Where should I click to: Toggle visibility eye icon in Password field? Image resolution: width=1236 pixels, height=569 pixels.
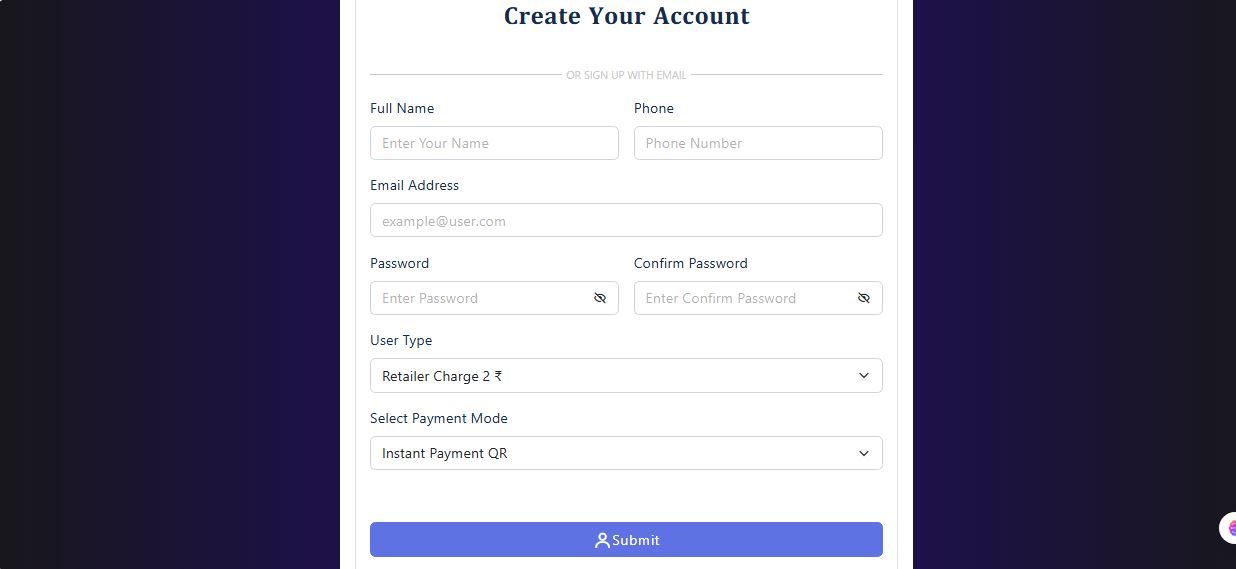tap(600, 298)
